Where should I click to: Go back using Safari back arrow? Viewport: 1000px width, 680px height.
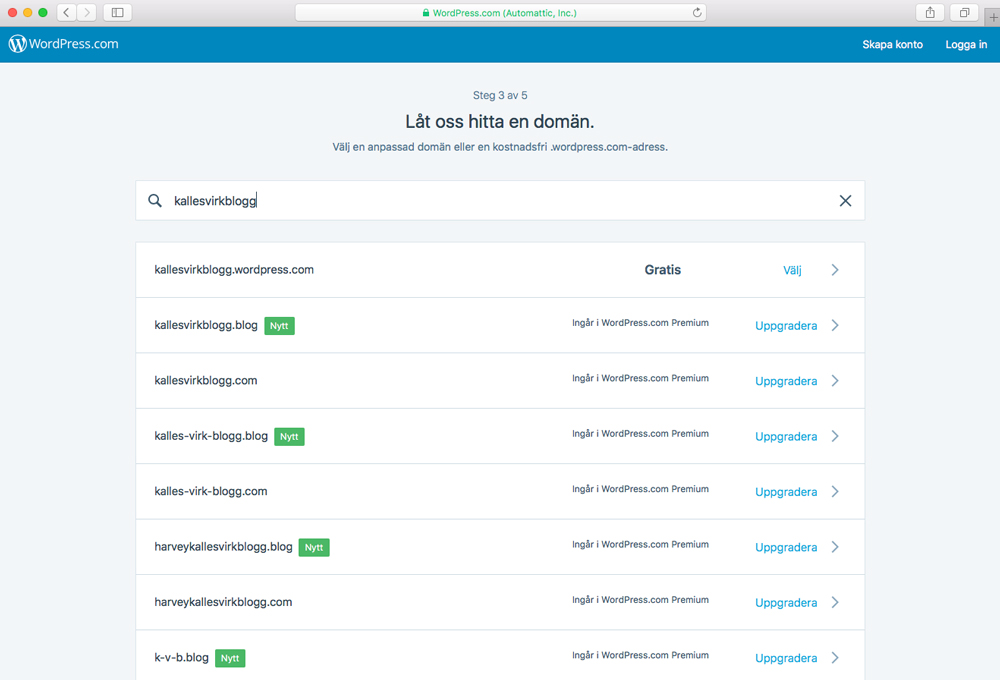66,13
